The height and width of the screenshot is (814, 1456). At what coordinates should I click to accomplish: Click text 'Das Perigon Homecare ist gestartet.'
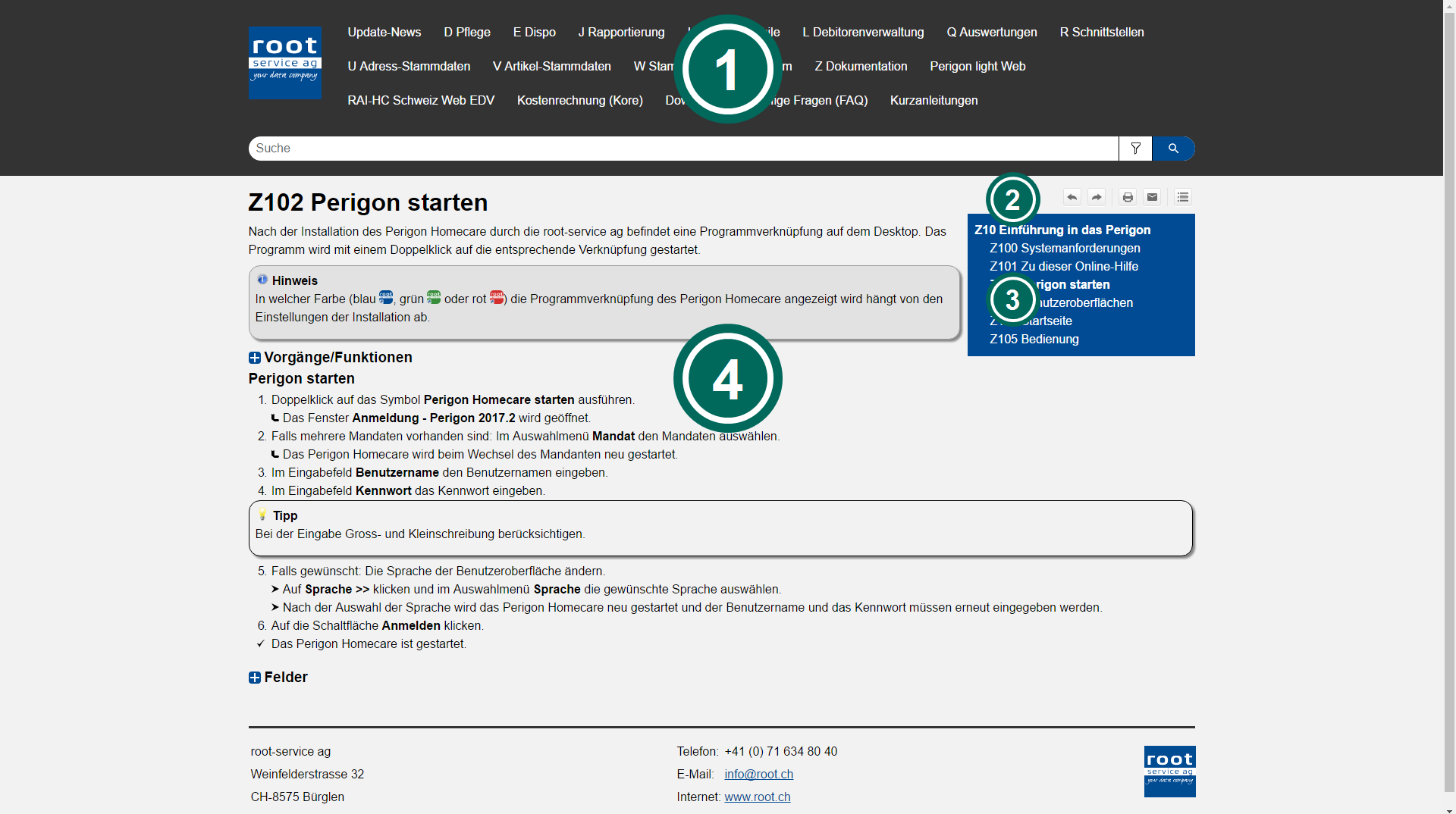click(369, 643)
